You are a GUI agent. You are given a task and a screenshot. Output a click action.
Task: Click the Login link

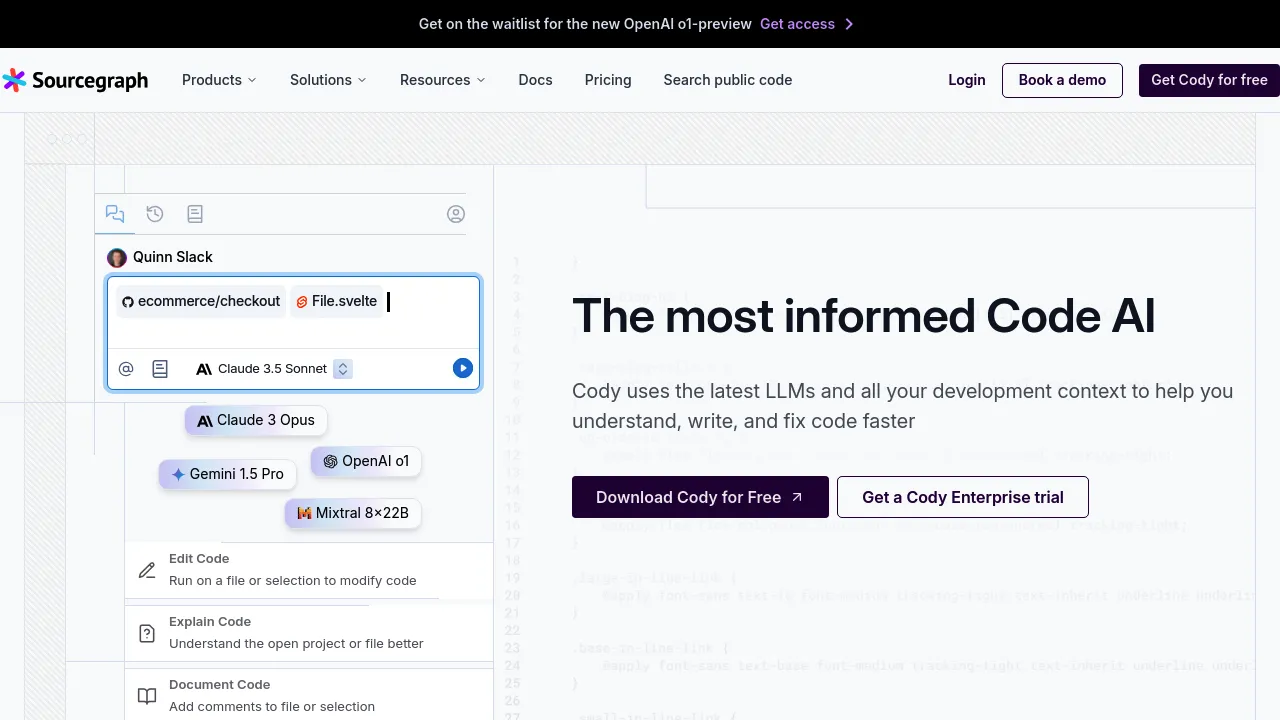click(967, 80)
